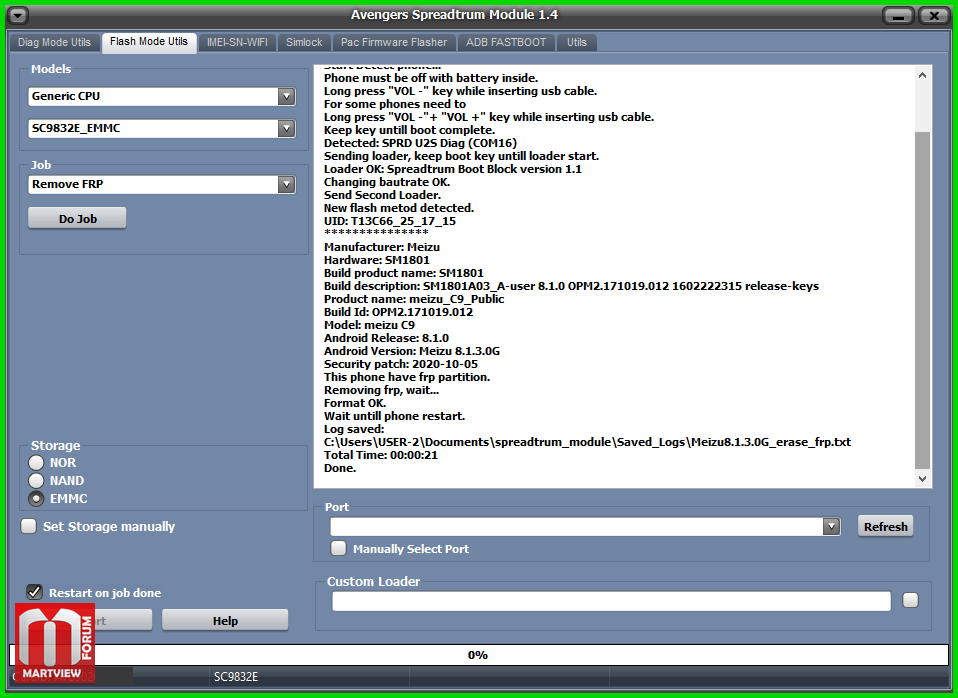
Task: Click the 'Total Time: 00:00:21' log line
Action: tap(381, 455)
